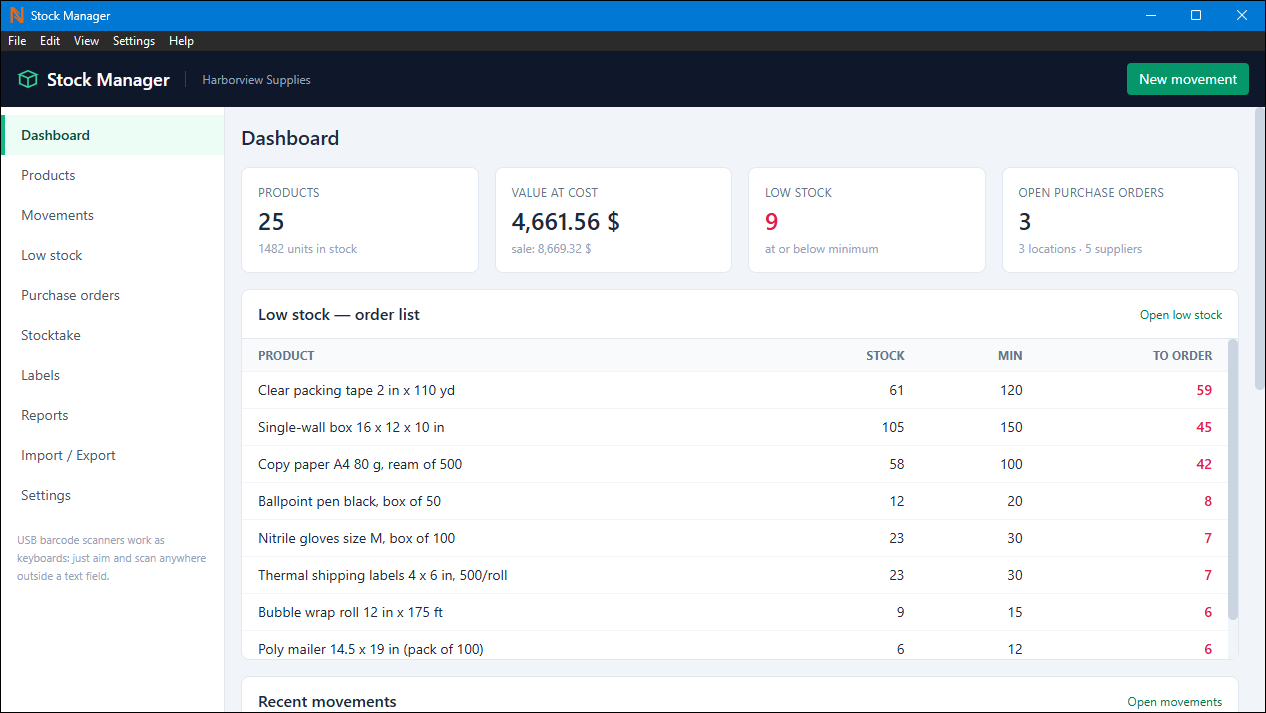Open the Help menu
This screenshot has height=713, width=1266.
point(181,41)
